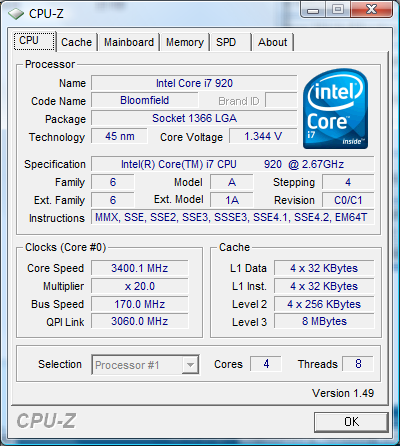
Task: Click the Level 3 cache 8 MBytes field
Action: (324, 321)
